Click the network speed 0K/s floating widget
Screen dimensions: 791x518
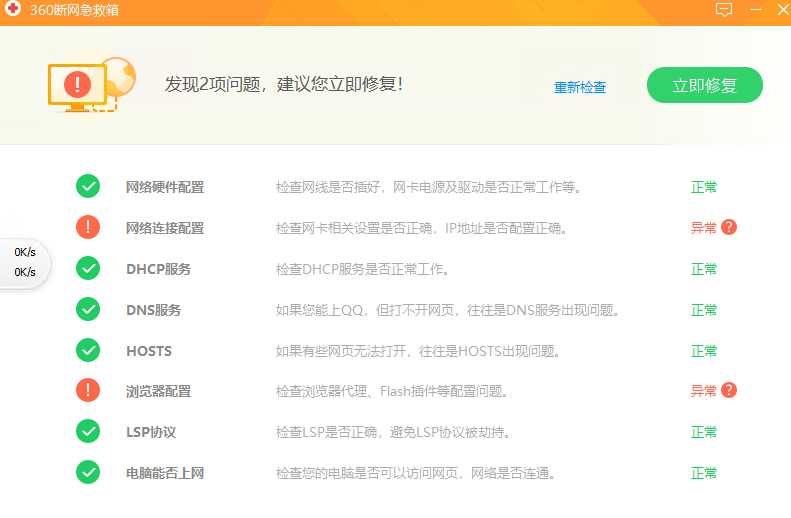pyautogui.click(x=25, y=262)
